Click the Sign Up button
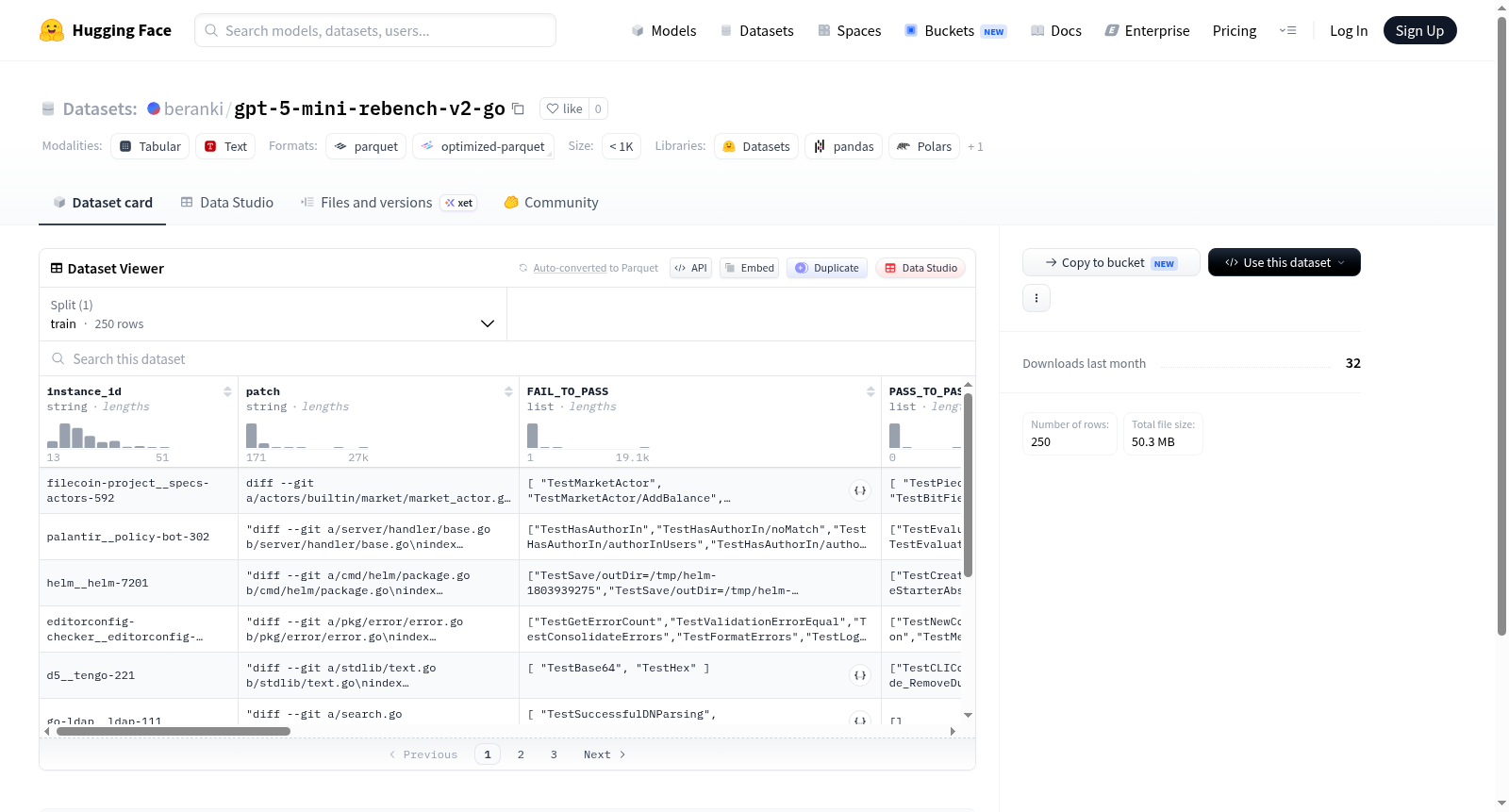 pos(1419,30)
